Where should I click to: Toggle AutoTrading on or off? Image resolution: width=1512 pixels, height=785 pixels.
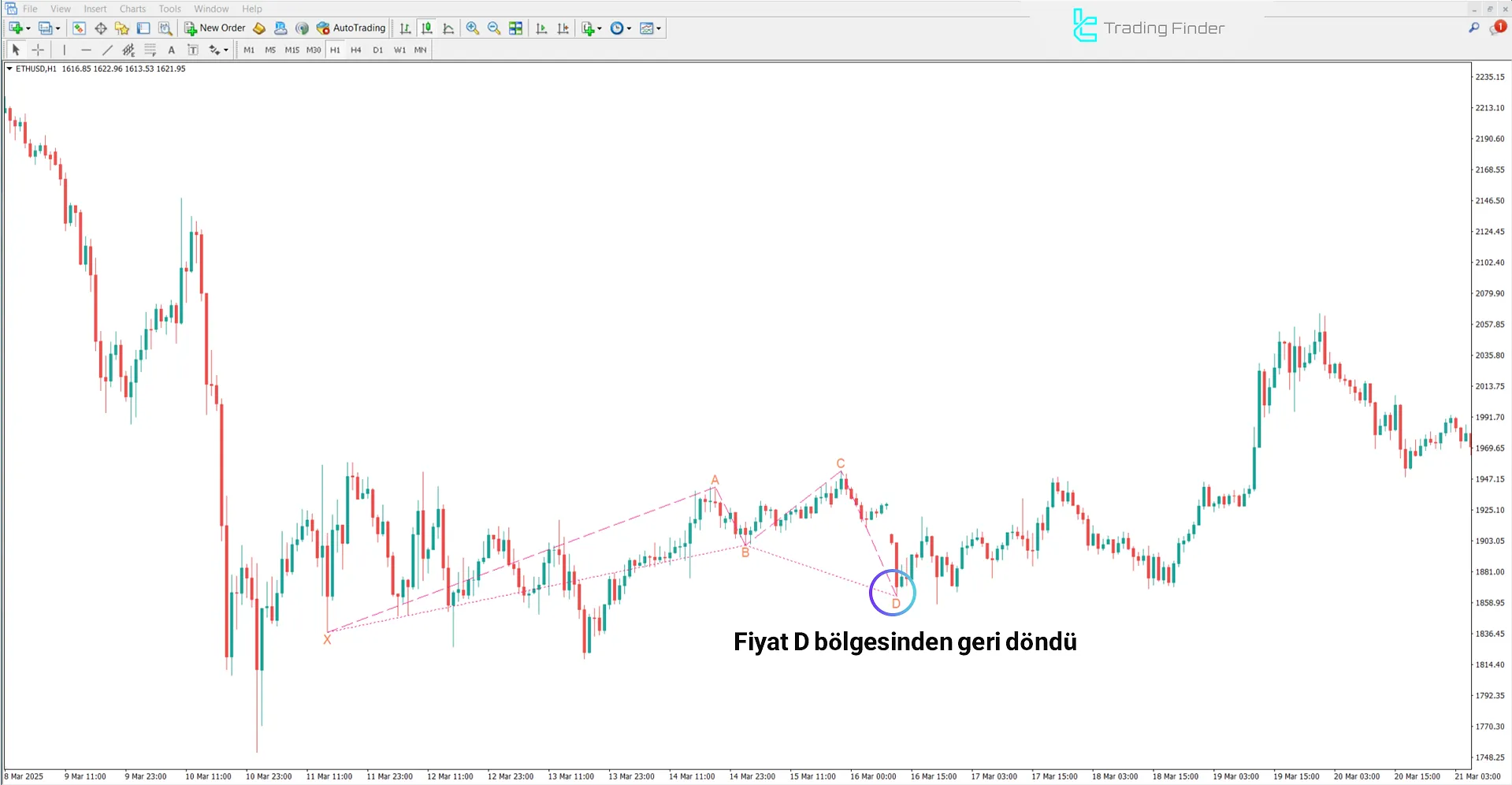pyautogui.click(x=351, y=28)
